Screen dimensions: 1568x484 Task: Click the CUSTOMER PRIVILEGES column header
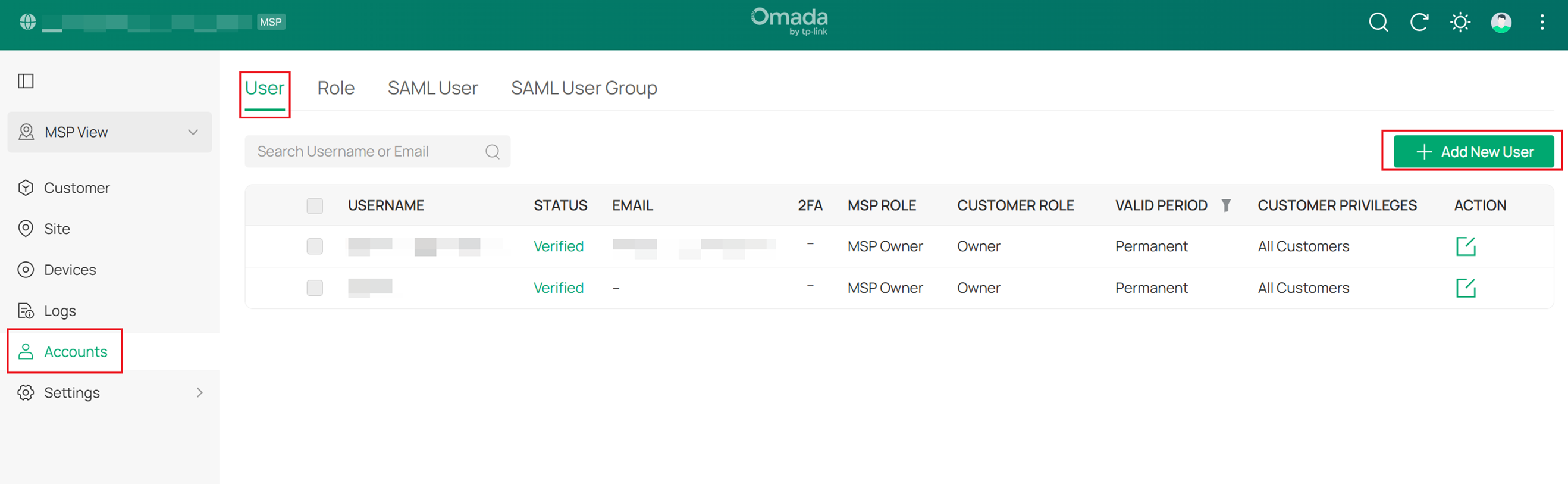click(1337, 205)
